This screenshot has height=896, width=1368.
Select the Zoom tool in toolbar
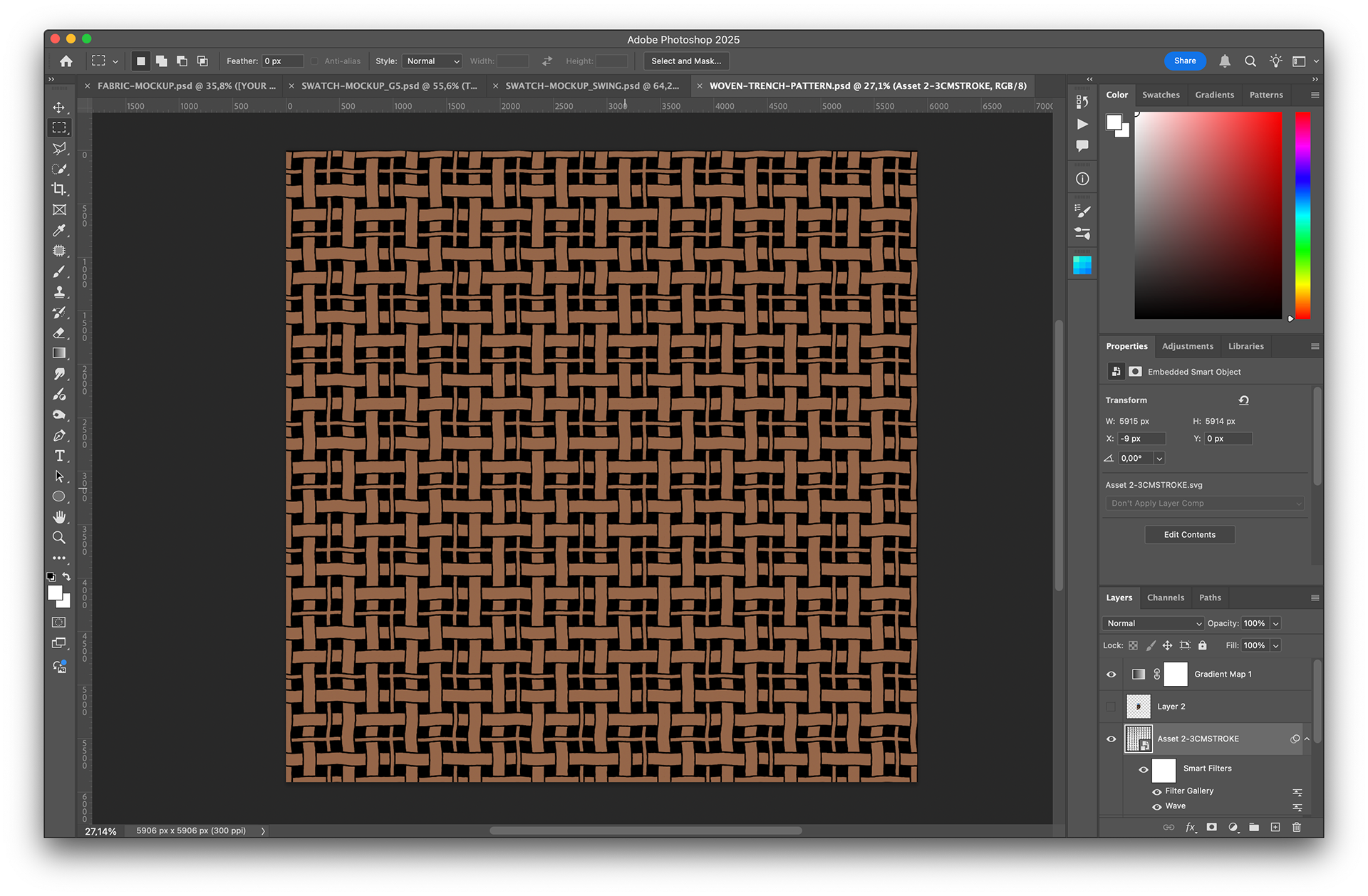coord(59,538)
